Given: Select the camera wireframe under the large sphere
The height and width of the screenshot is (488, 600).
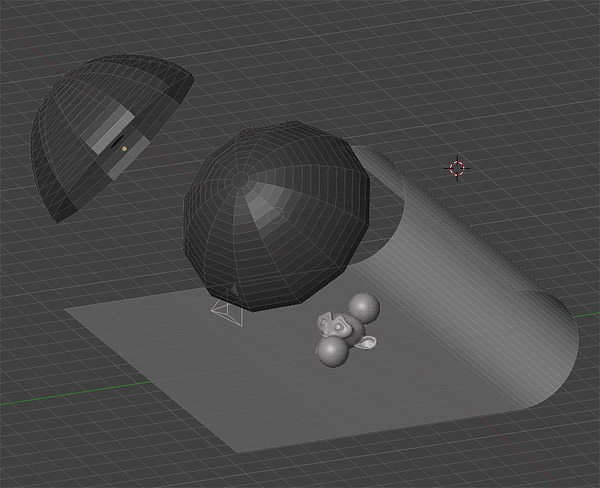Looking at the screenshot, I should coord(228,308).
